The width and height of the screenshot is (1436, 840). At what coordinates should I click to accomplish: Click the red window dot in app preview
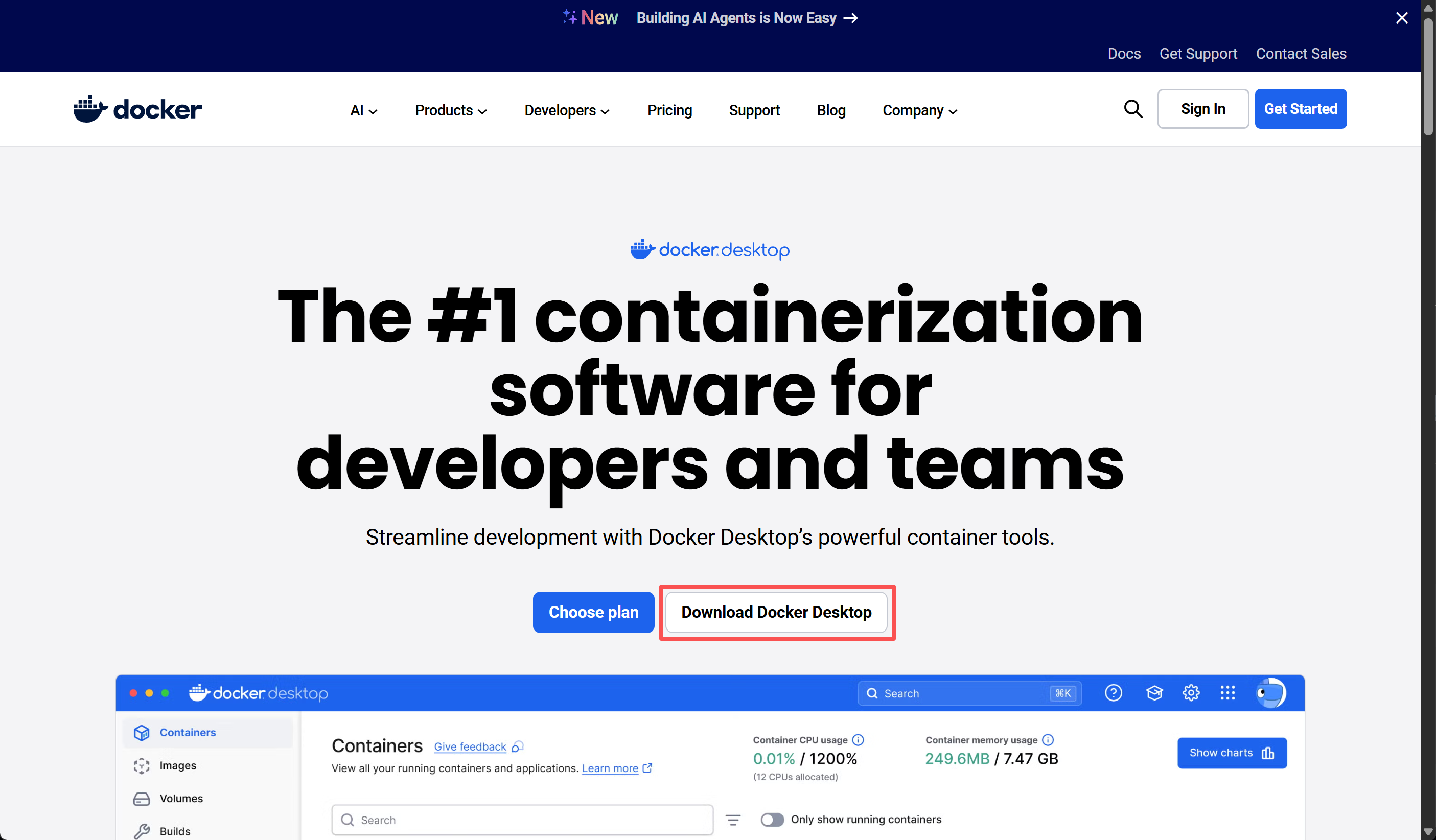(x=133, y=693)
